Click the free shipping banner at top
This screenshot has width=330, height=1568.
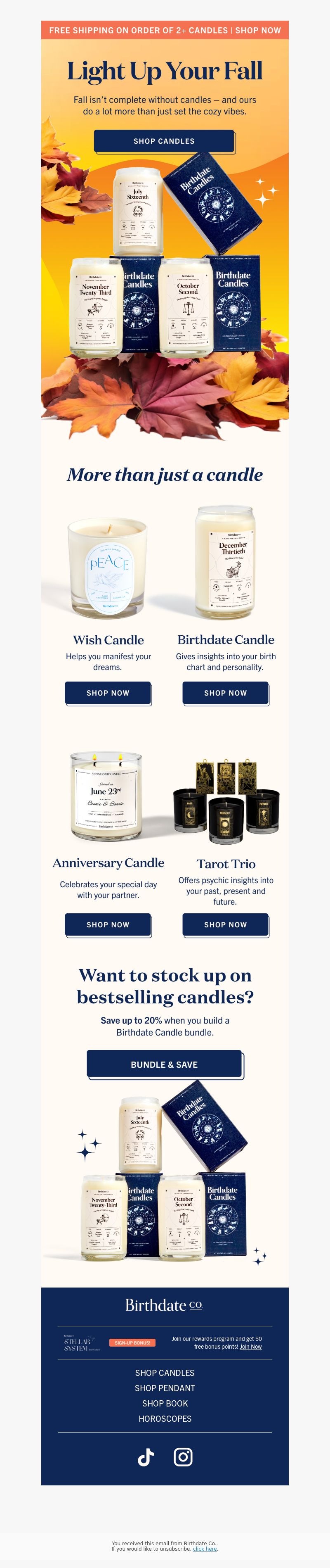point(165,30)
